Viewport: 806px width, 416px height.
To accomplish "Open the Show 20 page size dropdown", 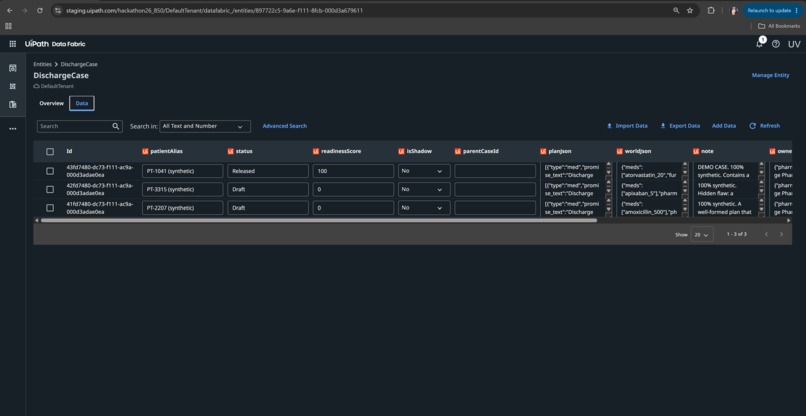I will pyautogui.click(x=702, y=234).
